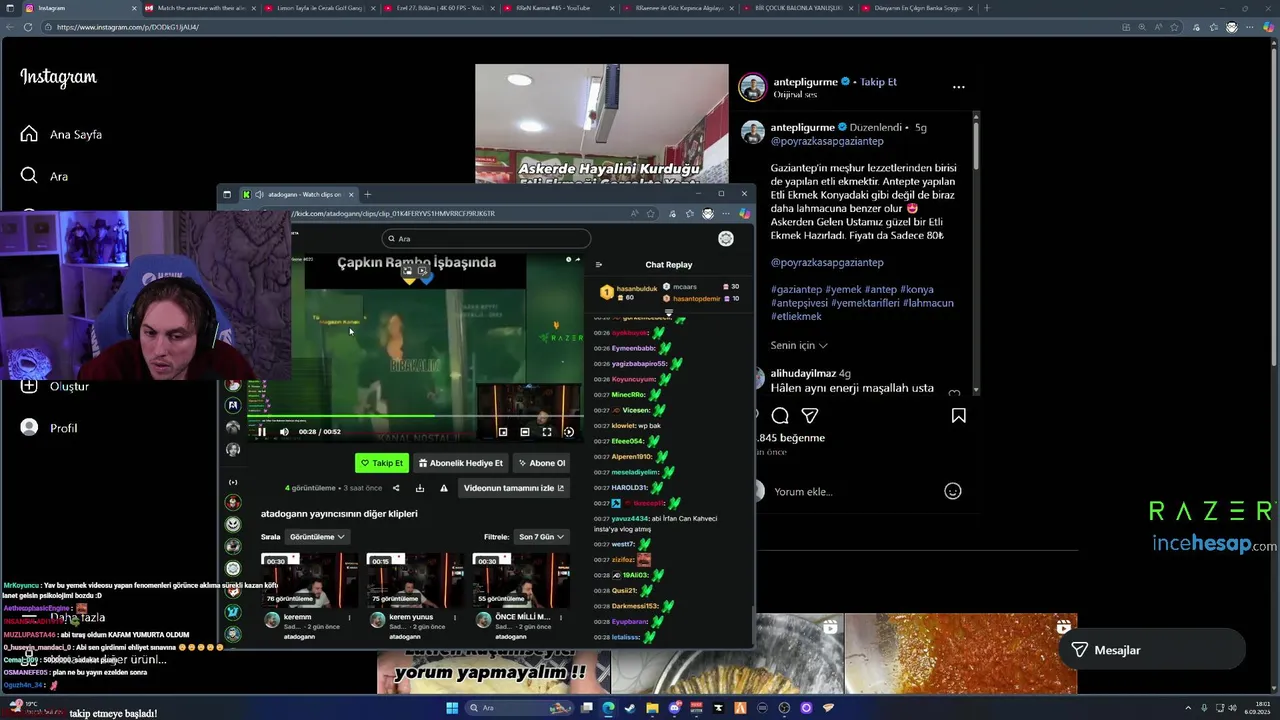
Task: Open the Mesajlar messages button
Action: click(1152, 650)
